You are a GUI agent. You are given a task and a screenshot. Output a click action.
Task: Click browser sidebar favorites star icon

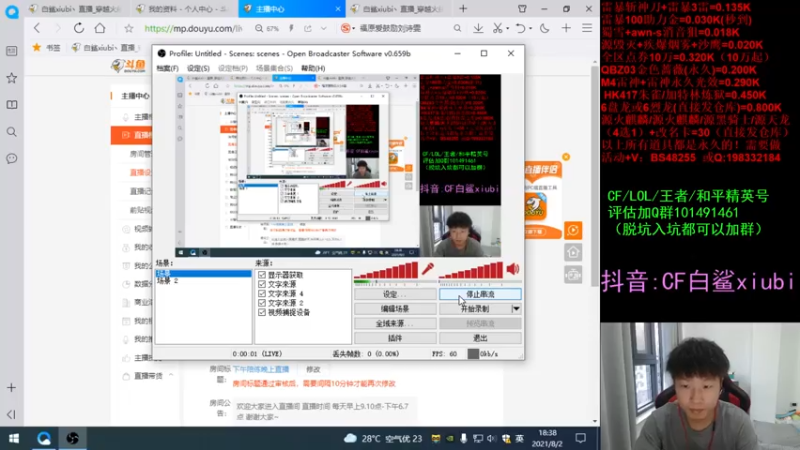11,78
